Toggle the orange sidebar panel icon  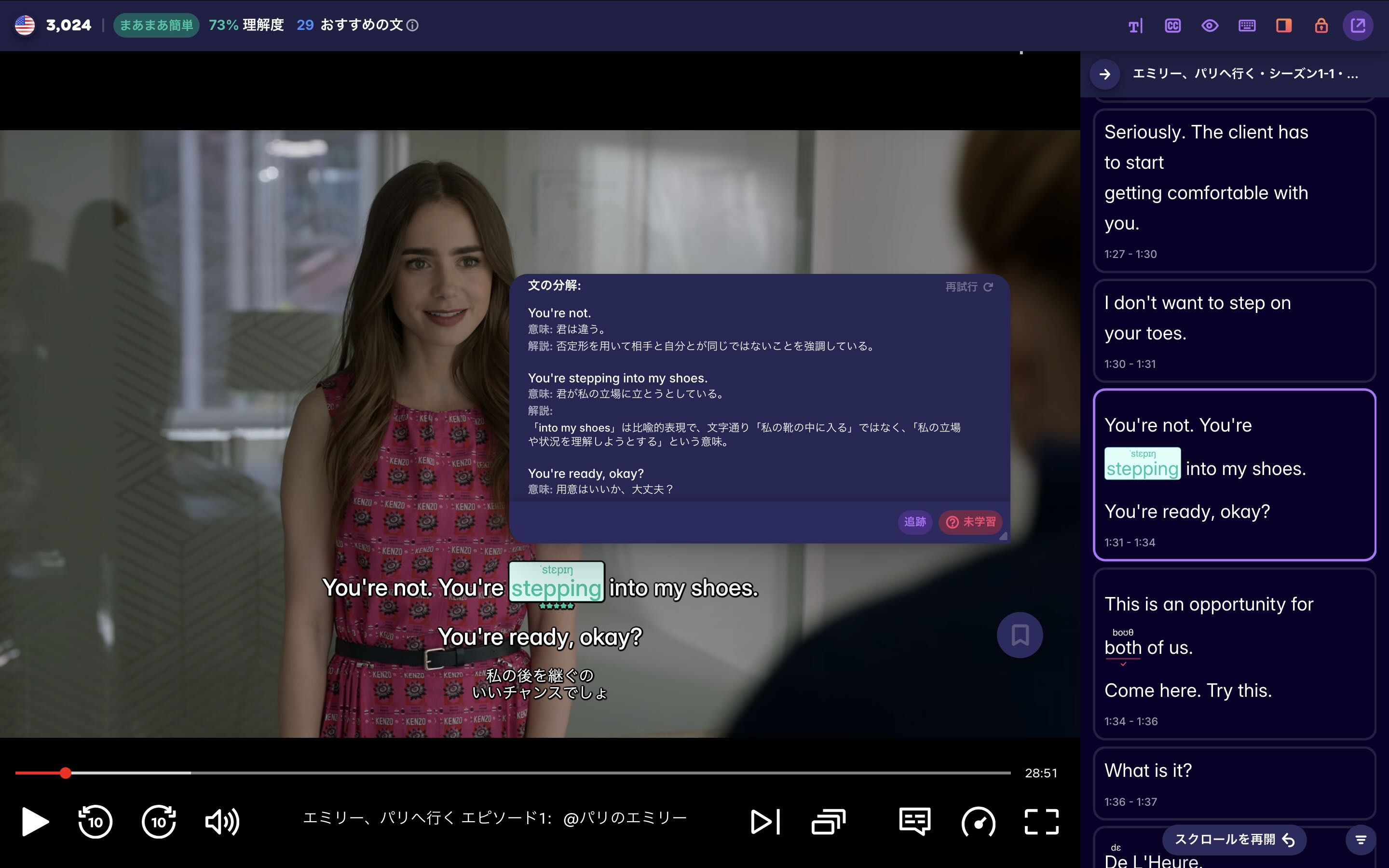(1283, 25)
